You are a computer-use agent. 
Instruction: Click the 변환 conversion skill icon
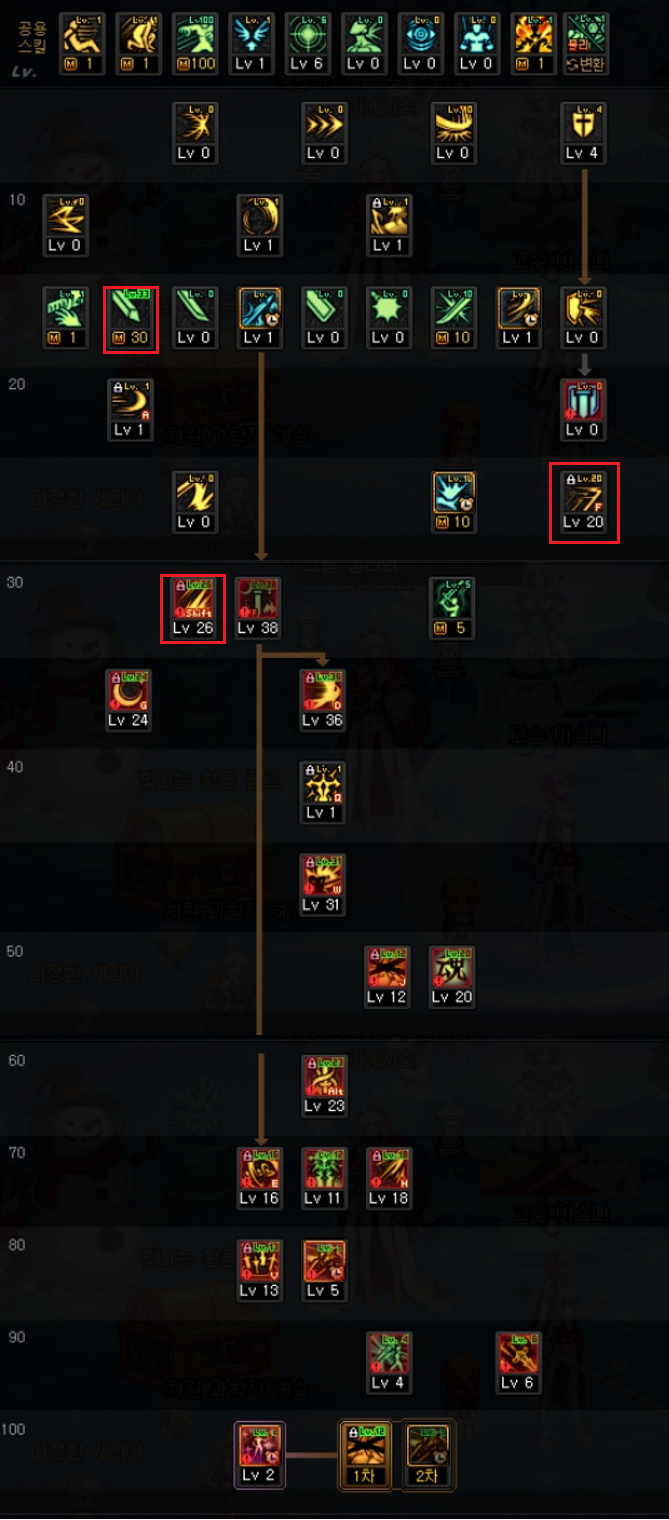coord(587,45)
